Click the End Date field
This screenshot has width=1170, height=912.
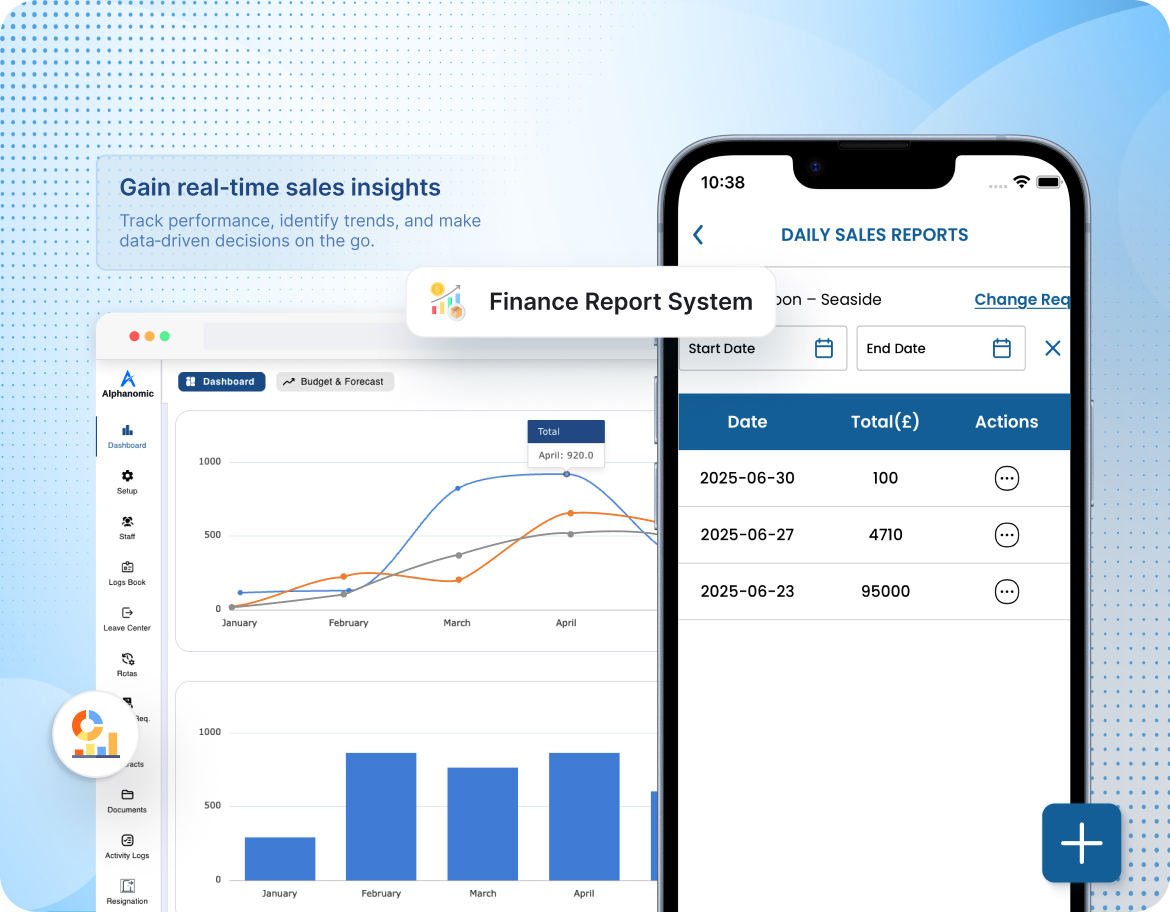[x=941, y=348]
